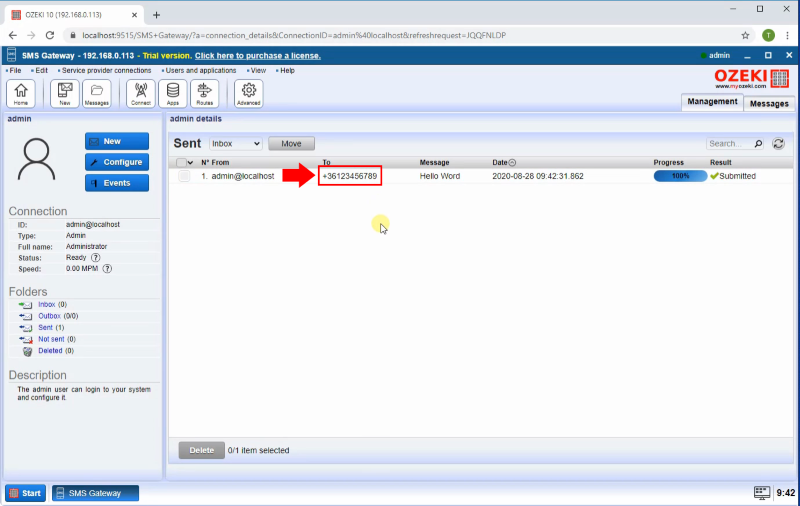Click the purchase a license link
The width and height of the screenshot is (800, 506).
258,56
